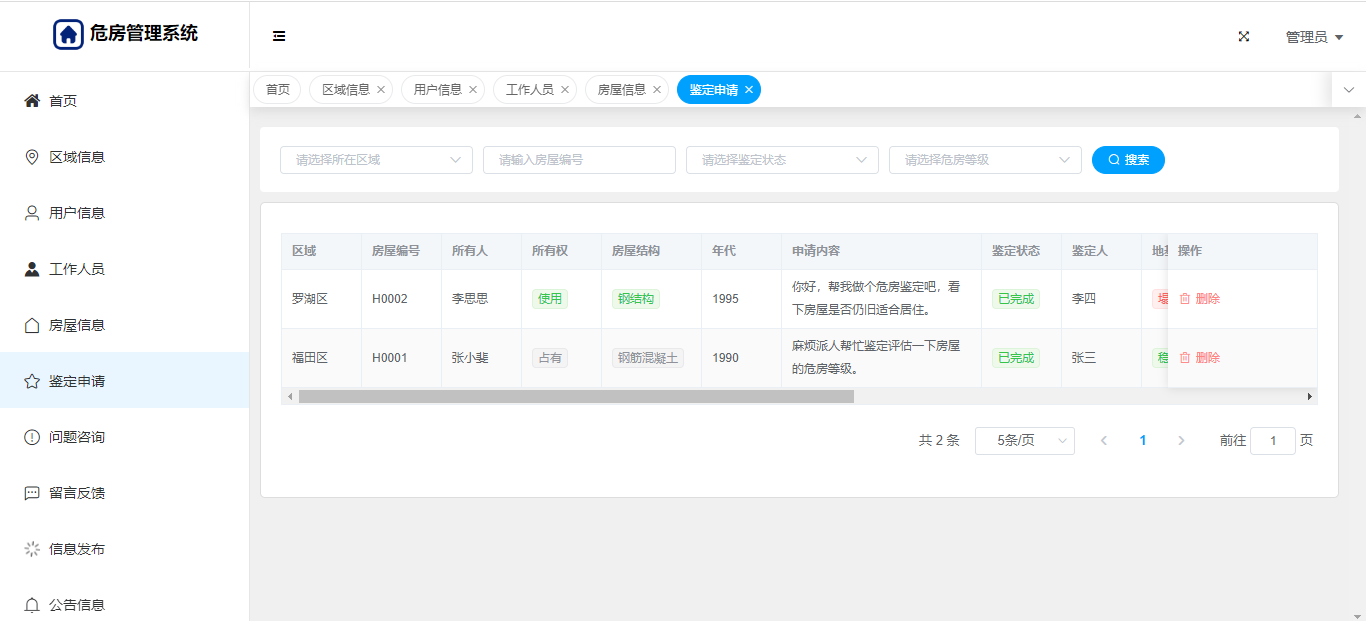Expand the 请选择危房等级 dropdown
The width and height of the screenshot is (1366, 621).
click(x=985, y=160)
